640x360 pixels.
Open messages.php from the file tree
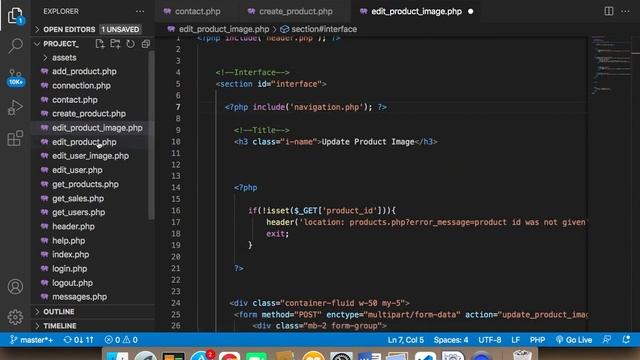point(79,297)
